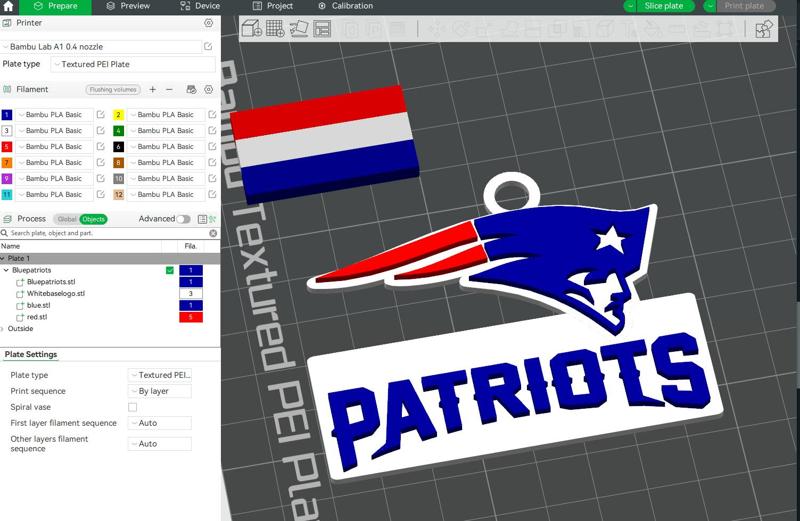Click the Slice plate button
The width and height of the screenshot is (800, 521).
[665, 6]
